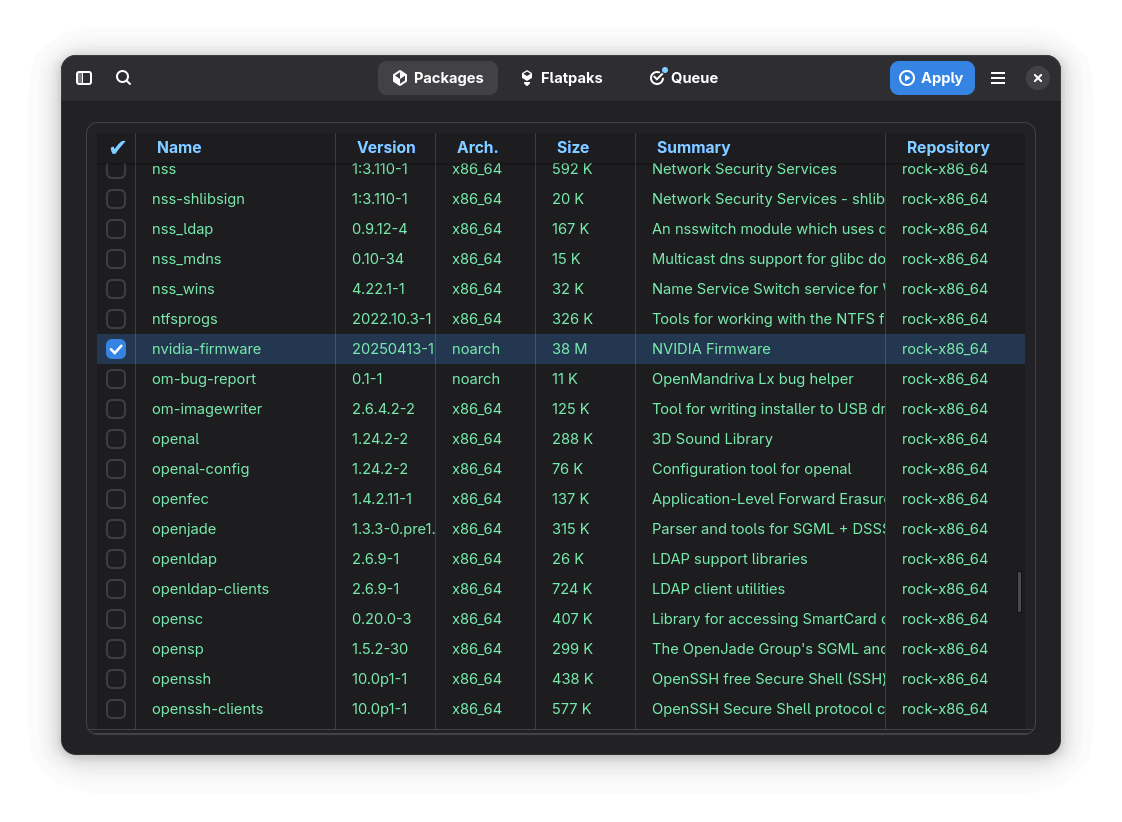Image resolution: width=1122 pixels, height=822 pixels.
Task: Select the openldap-clients row
Action: coord(210,589)
